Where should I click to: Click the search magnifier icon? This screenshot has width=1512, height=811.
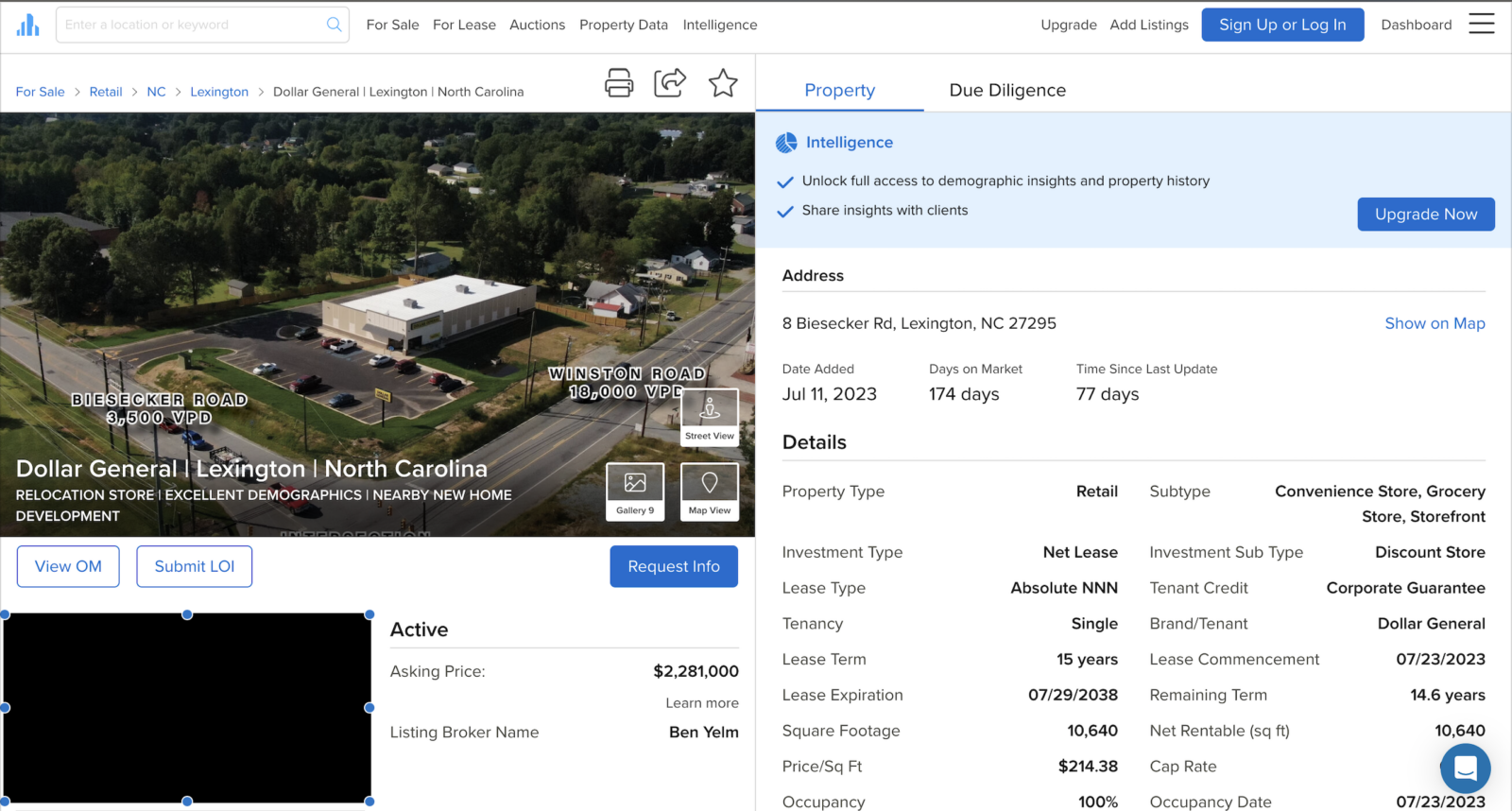click(x=334, y=25)
